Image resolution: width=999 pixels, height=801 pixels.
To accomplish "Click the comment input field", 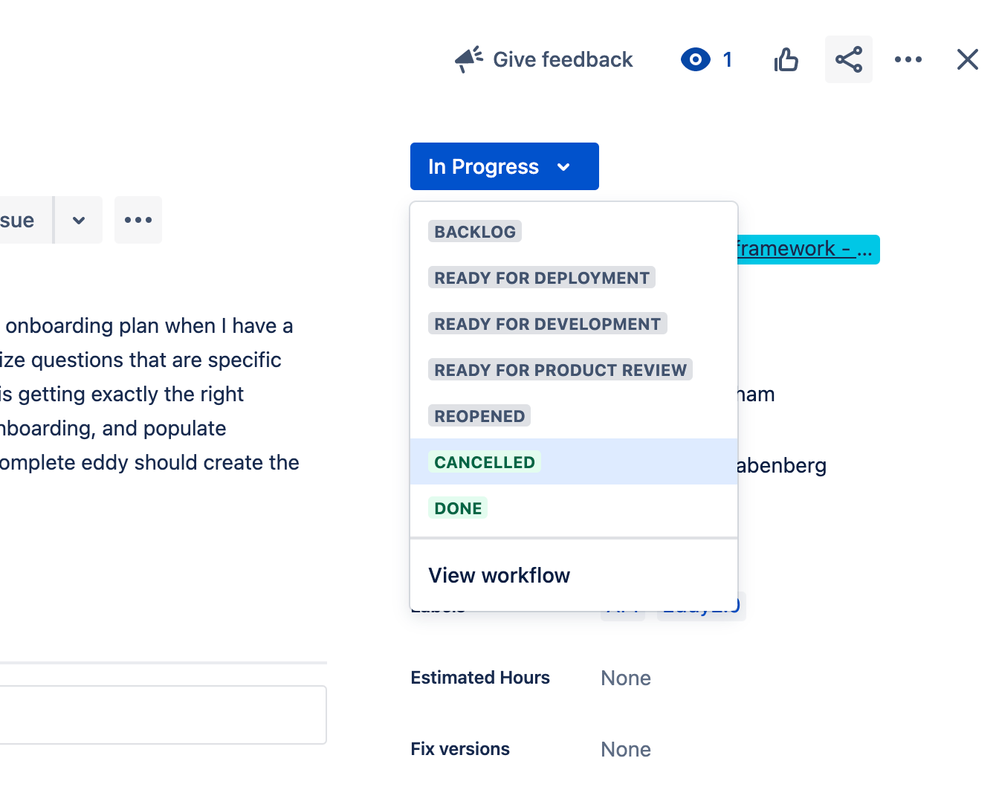I will pos(160,715).
